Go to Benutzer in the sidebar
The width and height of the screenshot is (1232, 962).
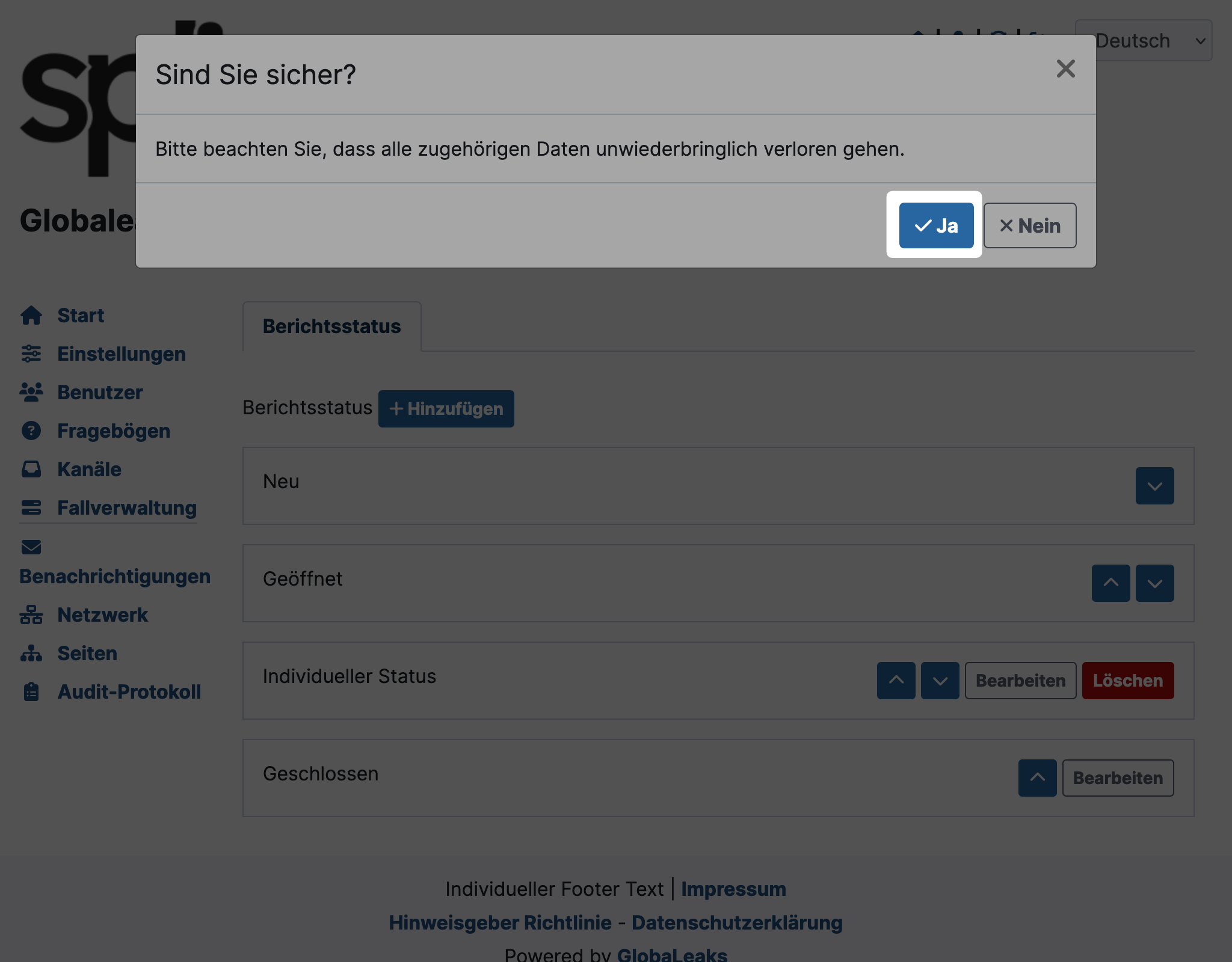point(100,392)
